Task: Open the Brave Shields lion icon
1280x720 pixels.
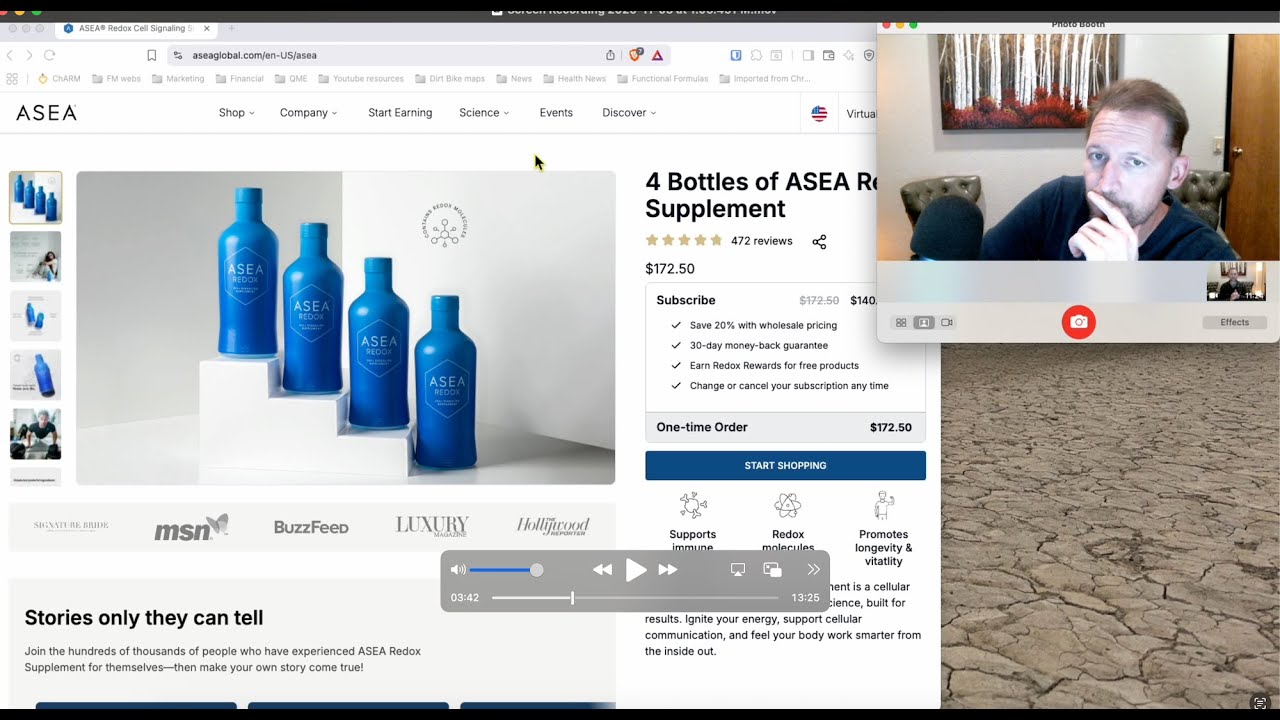Action: (636, 55)
